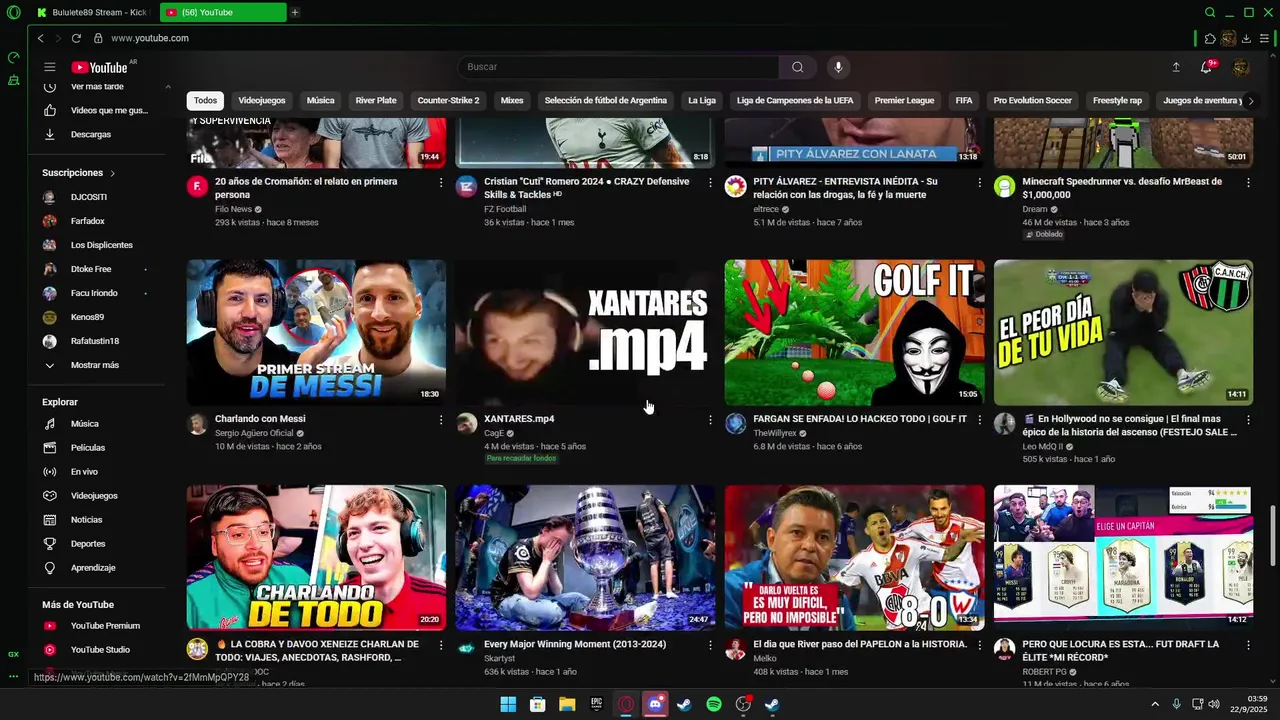Open options for 20 años de Cromañón video
The width and height of the screenshot is (1280, 720).
click(x=440, y=183)
